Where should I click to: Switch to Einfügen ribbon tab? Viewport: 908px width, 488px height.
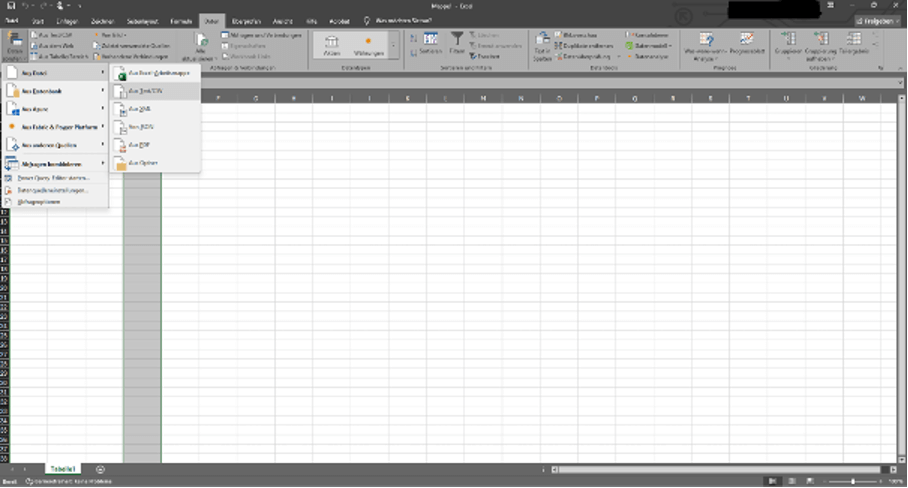point(67,21)
